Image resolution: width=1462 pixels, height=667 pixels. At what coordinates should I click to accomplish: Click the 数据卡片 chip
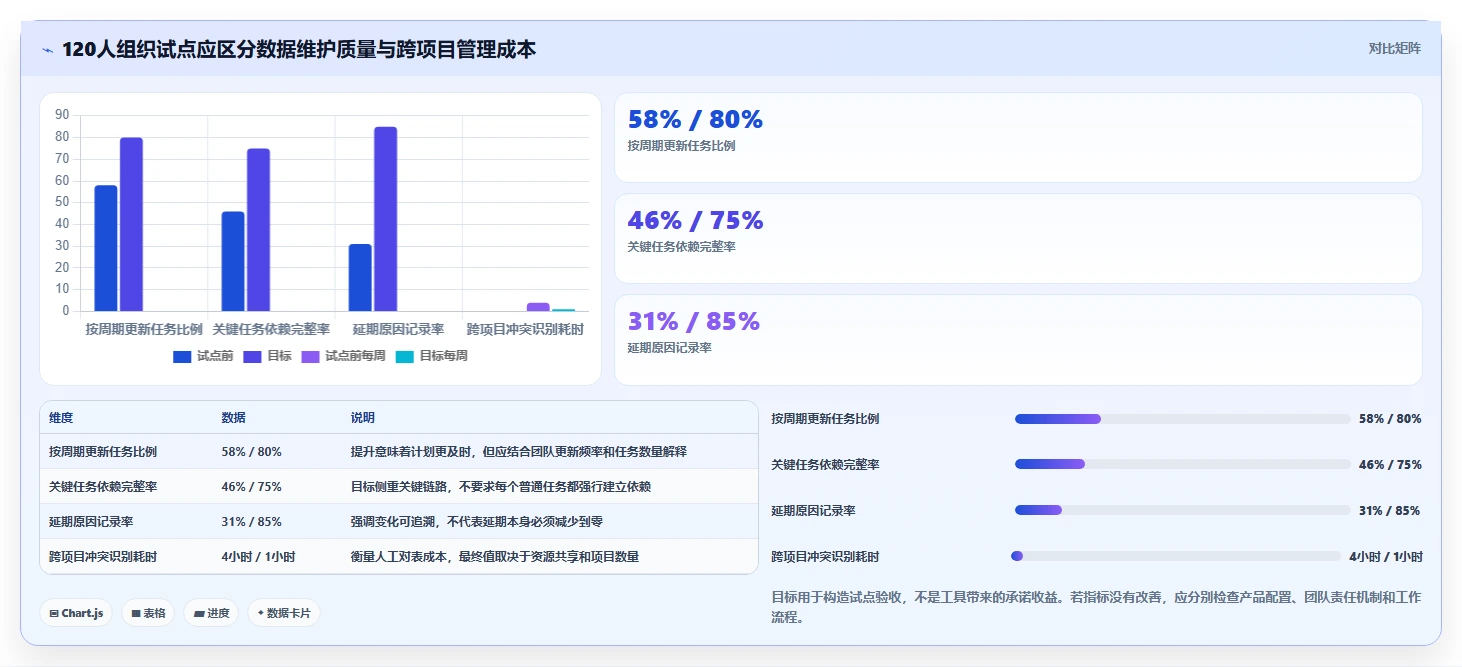[284, 613]
